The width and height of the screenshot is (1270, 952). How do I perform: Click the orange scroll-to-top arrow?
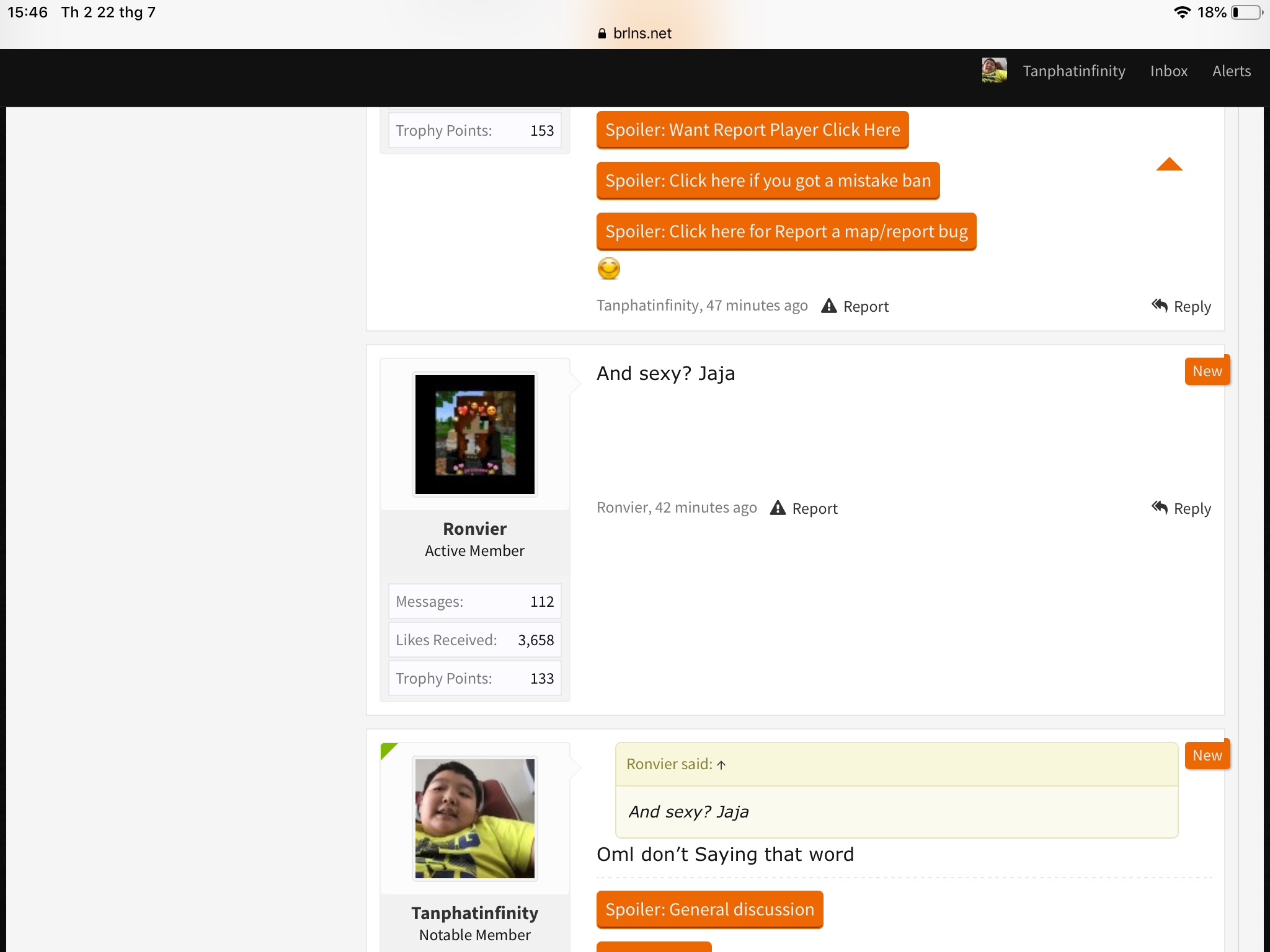[1169, 164]
